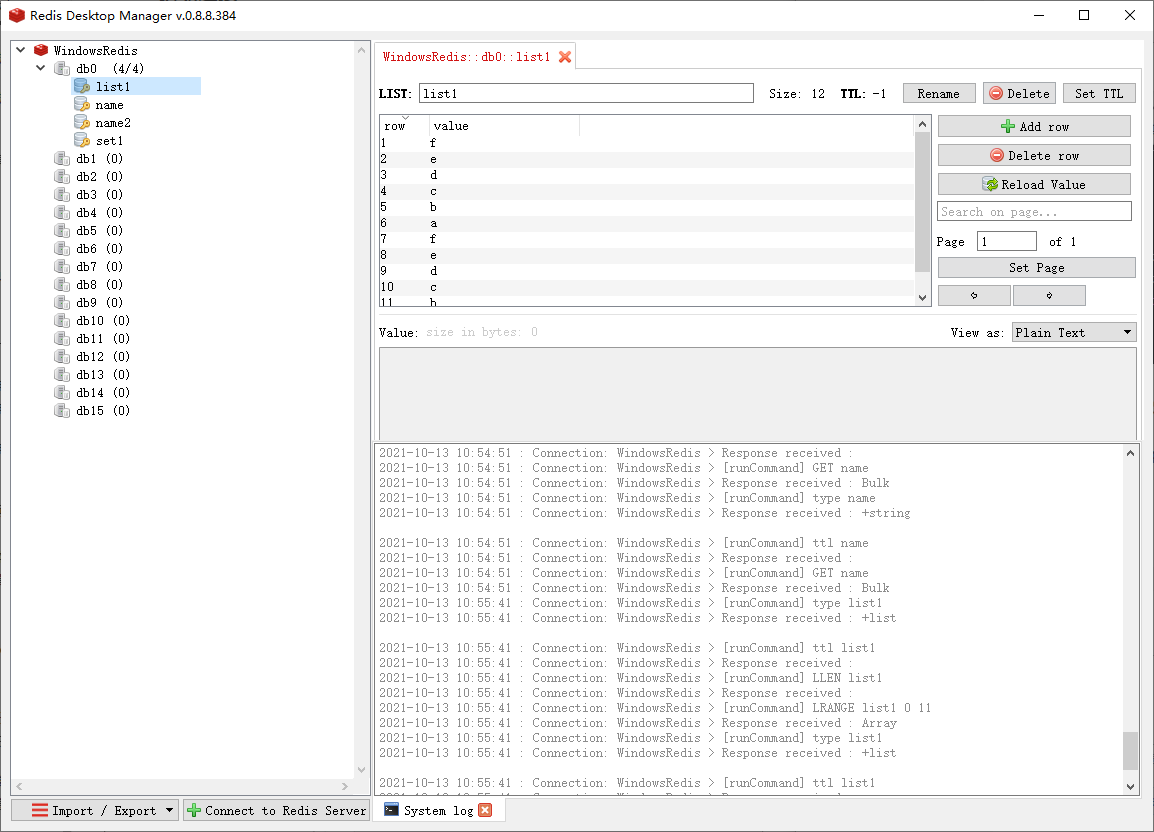Click the Reload Value button
1154x832 pixels.
pos(1034,184)
